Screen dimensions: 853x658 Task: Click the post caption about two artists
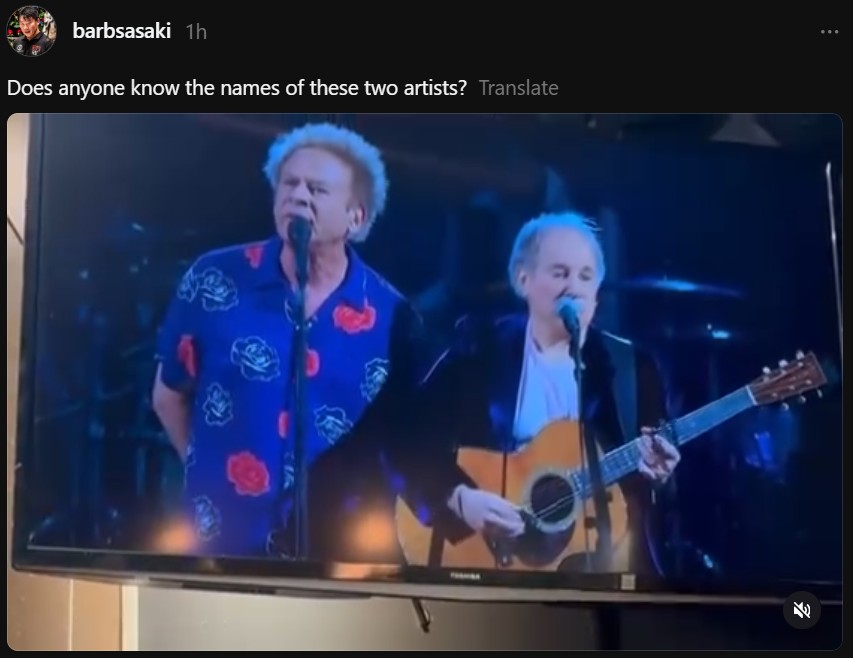coord(237,88)
